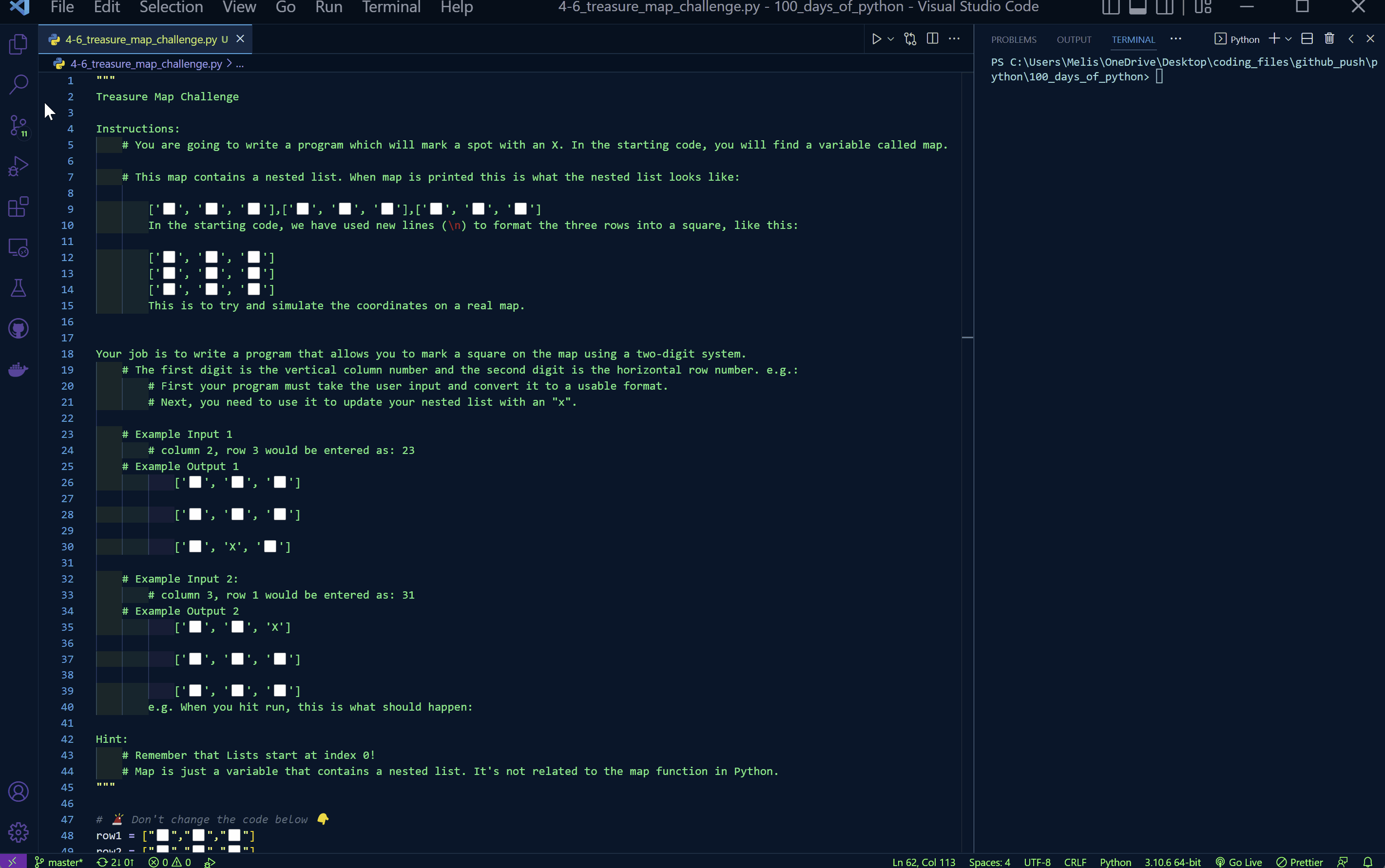Switch to the OUTPUT panel tab

click(1074, 39)
